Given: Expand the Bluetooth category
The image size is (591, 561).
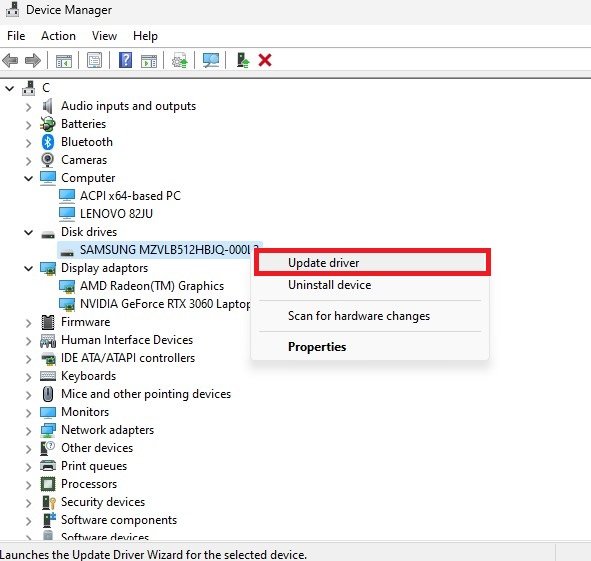Looking at the screenshot, I should [x=28, y=143].
